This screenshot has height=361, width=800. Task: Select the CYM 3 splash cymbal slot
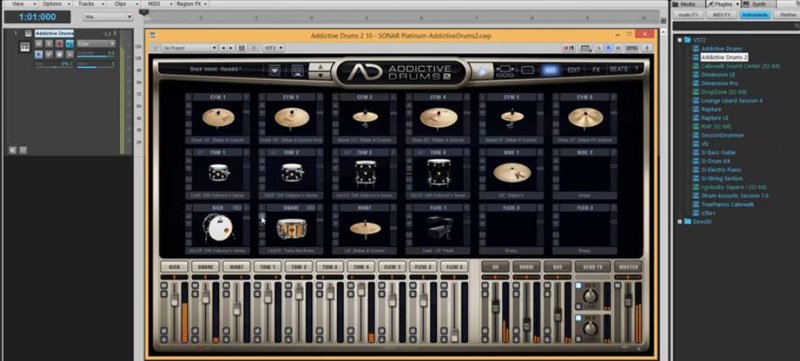(x=365, y=118)
